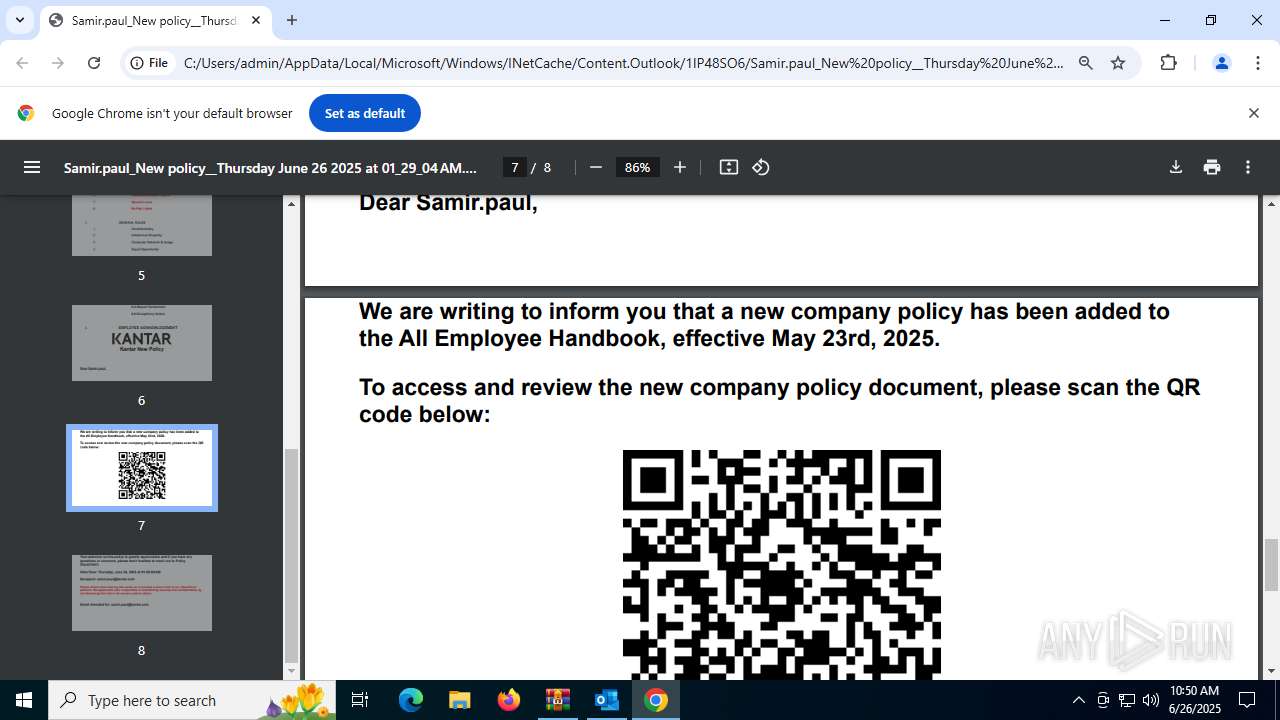Screen dimensions: 1280x720
Task: Open the notification center
Action: point(1247,700)
